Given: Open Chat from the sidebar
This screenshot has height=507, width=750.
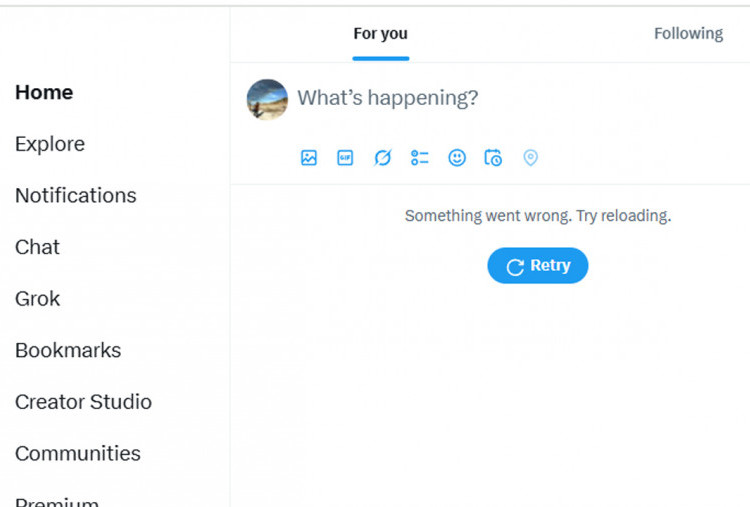Looking at the screenshot, I should [x=38, y=247].
